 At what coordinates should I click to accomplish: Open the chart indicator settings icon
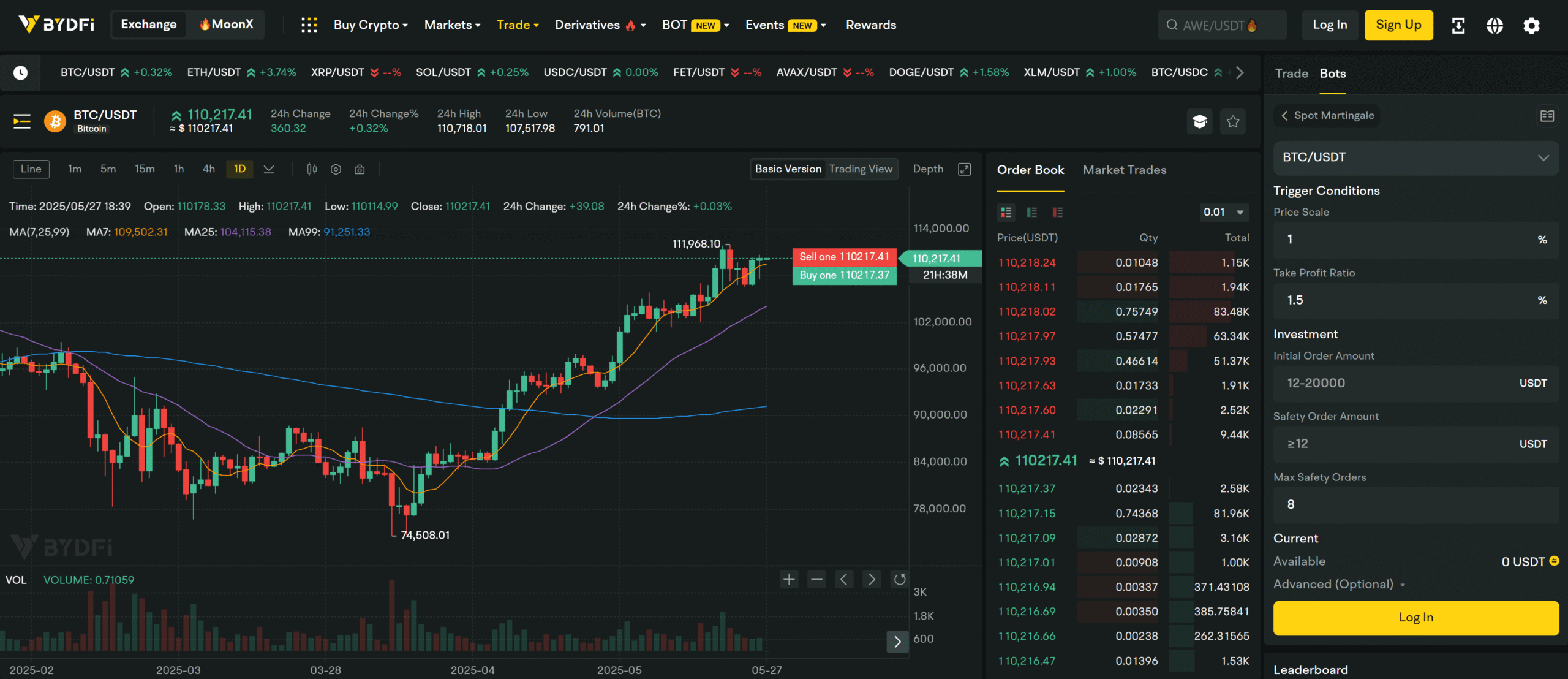(x=336, y=169)
